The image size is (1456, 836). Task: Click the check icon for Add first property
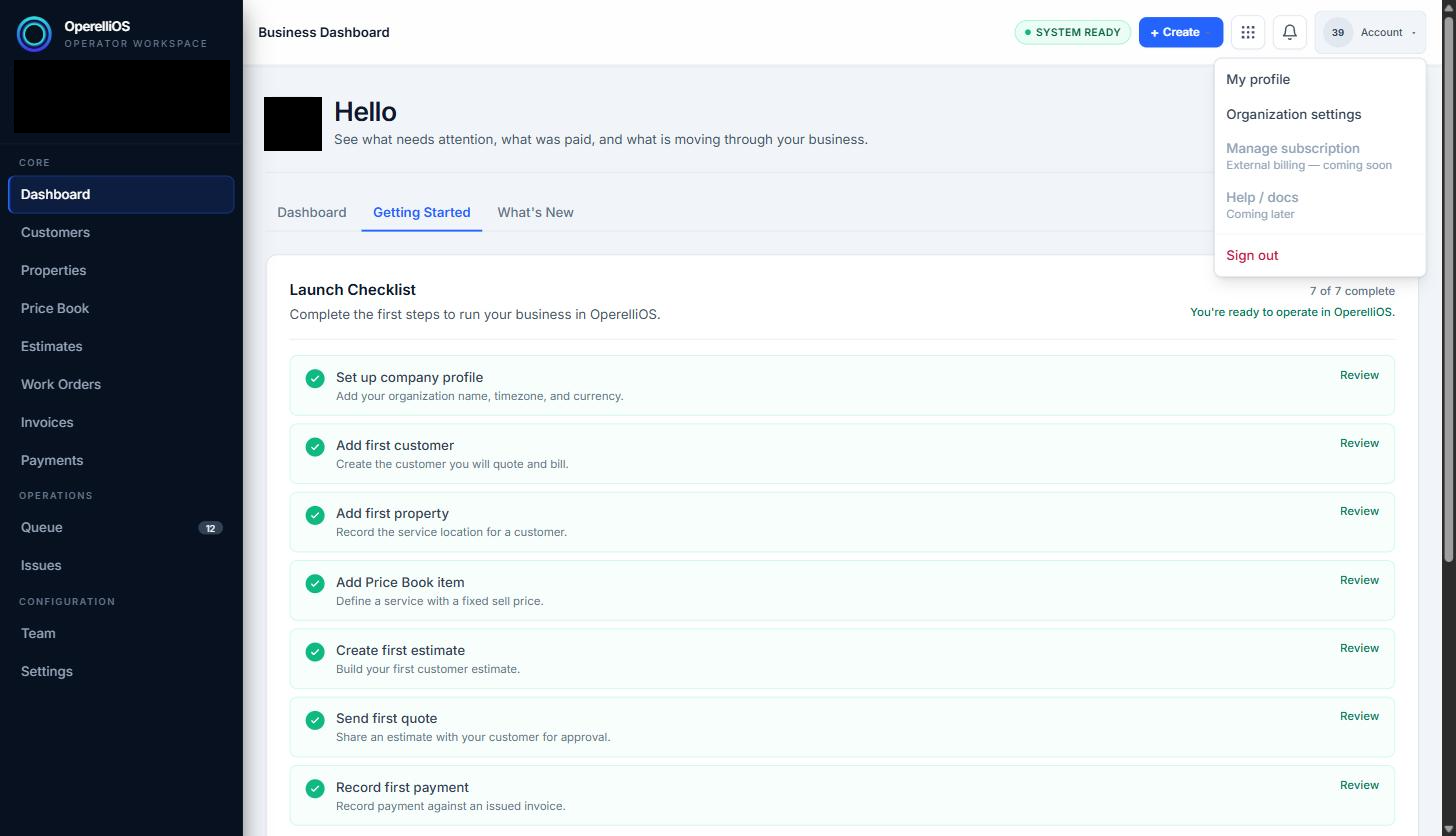point(315,515)
